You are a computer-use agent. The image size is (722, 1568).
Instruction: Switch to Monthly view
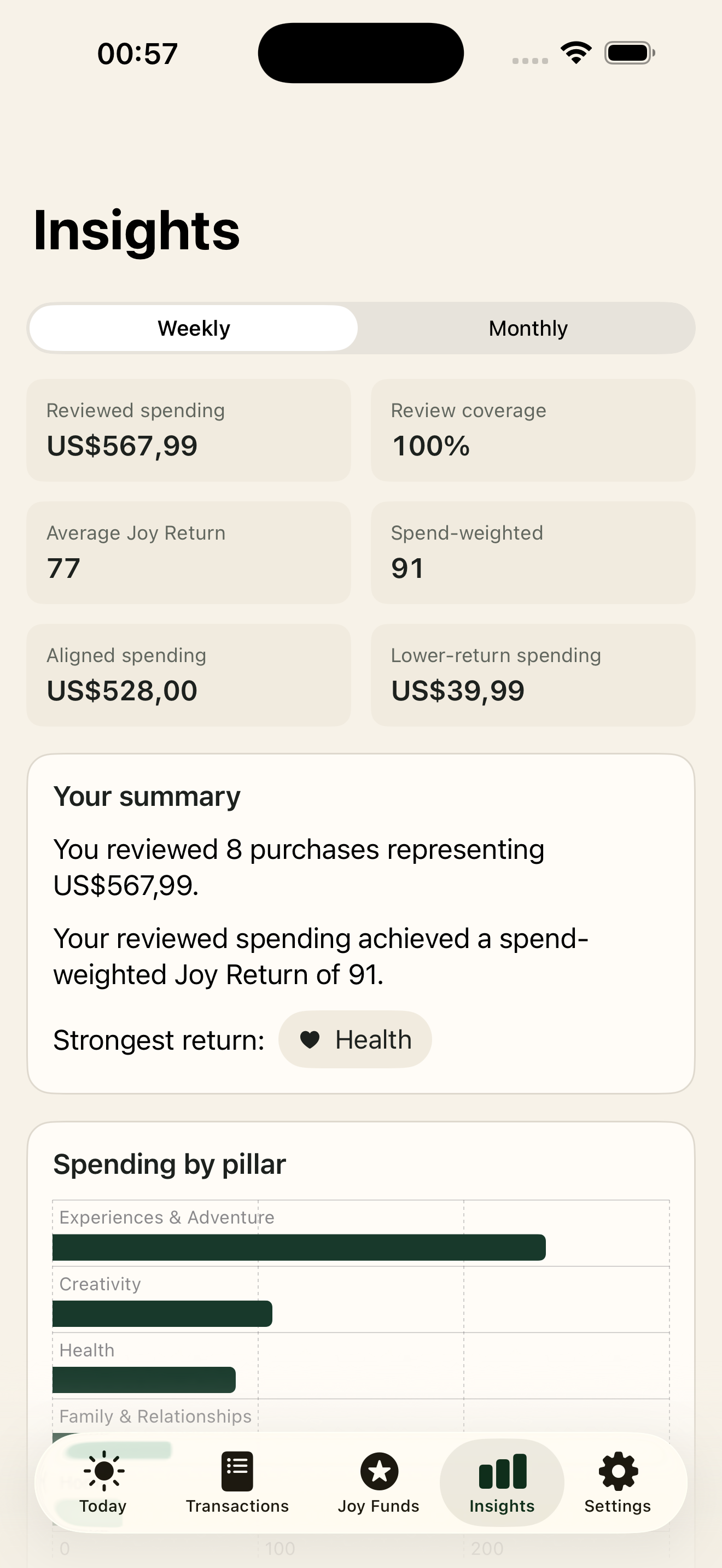pos(528,328)
